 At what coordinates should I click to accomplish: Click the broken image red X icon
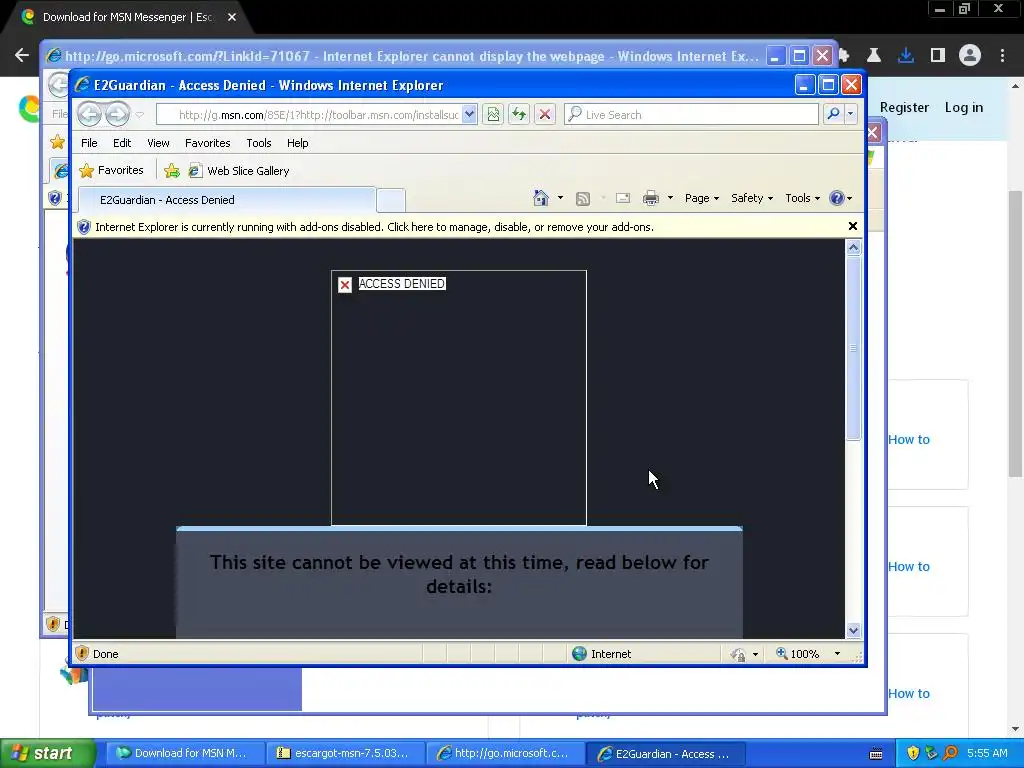(x=345, y=285)
